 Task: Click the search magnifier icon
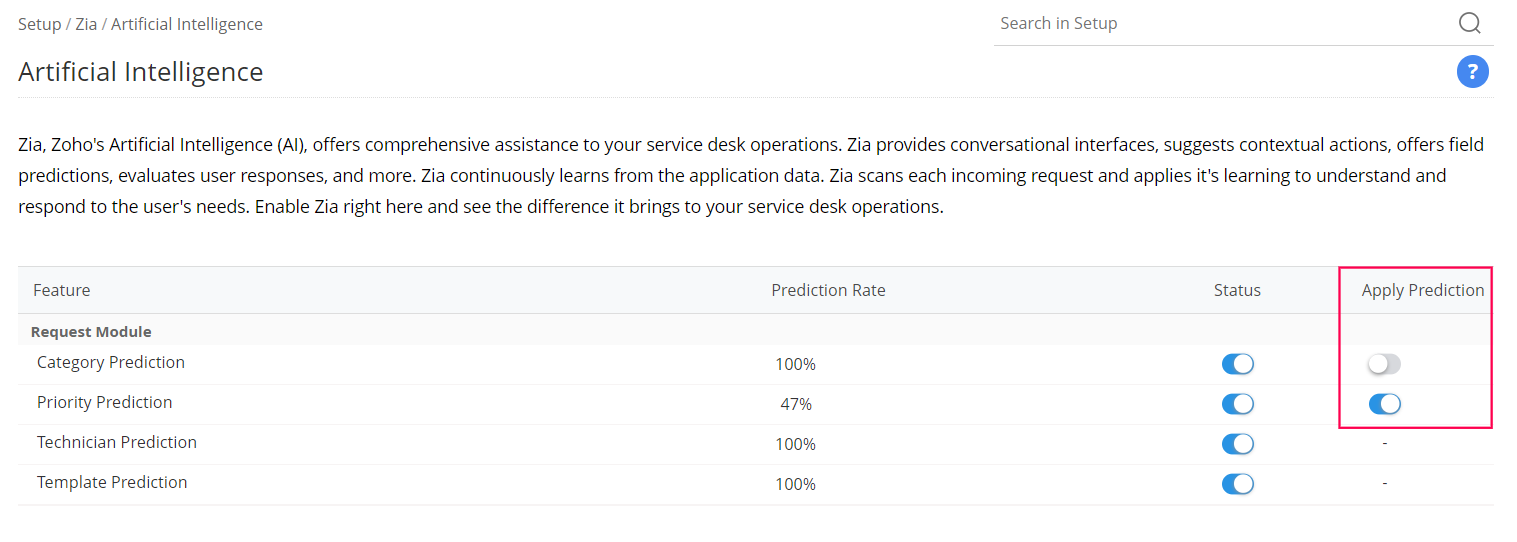click(x=1469, y=23)
